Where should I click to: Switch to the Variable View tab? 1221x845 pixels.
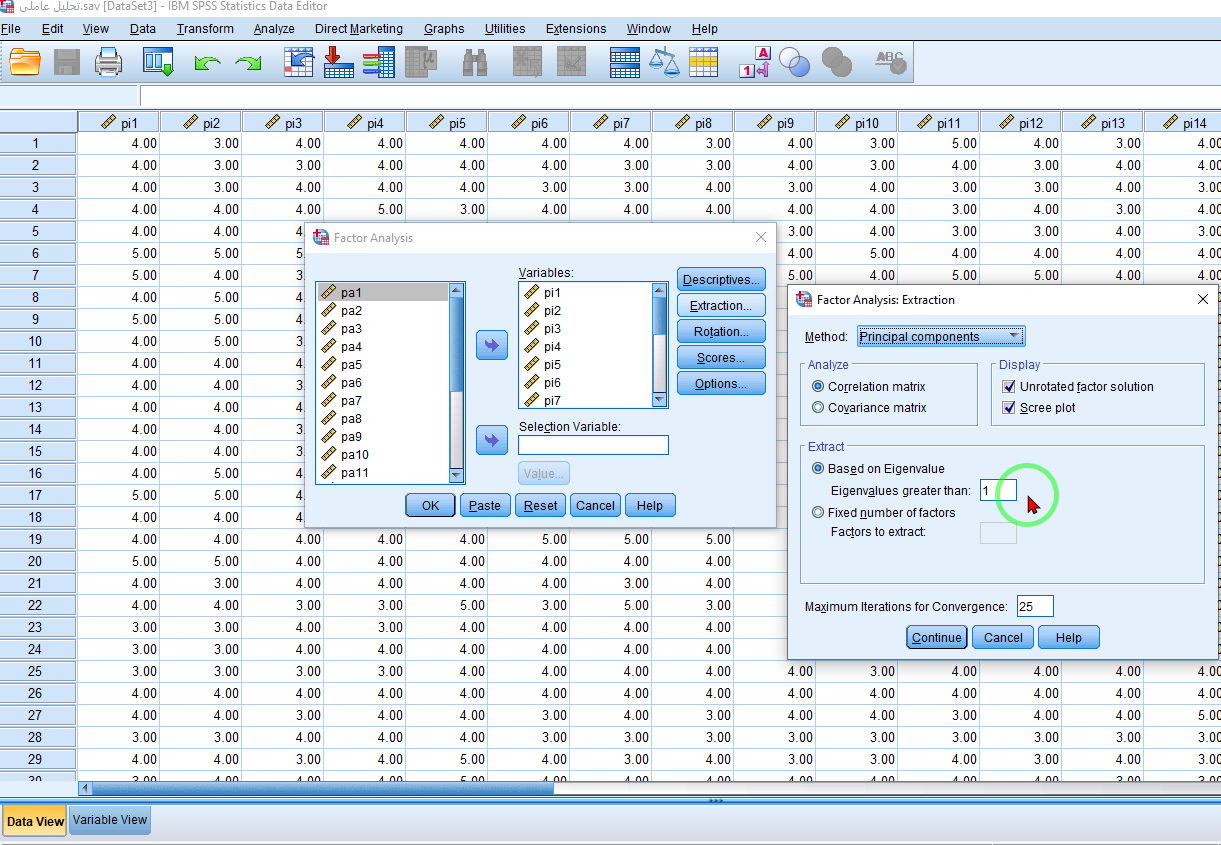tap(110, 820)
